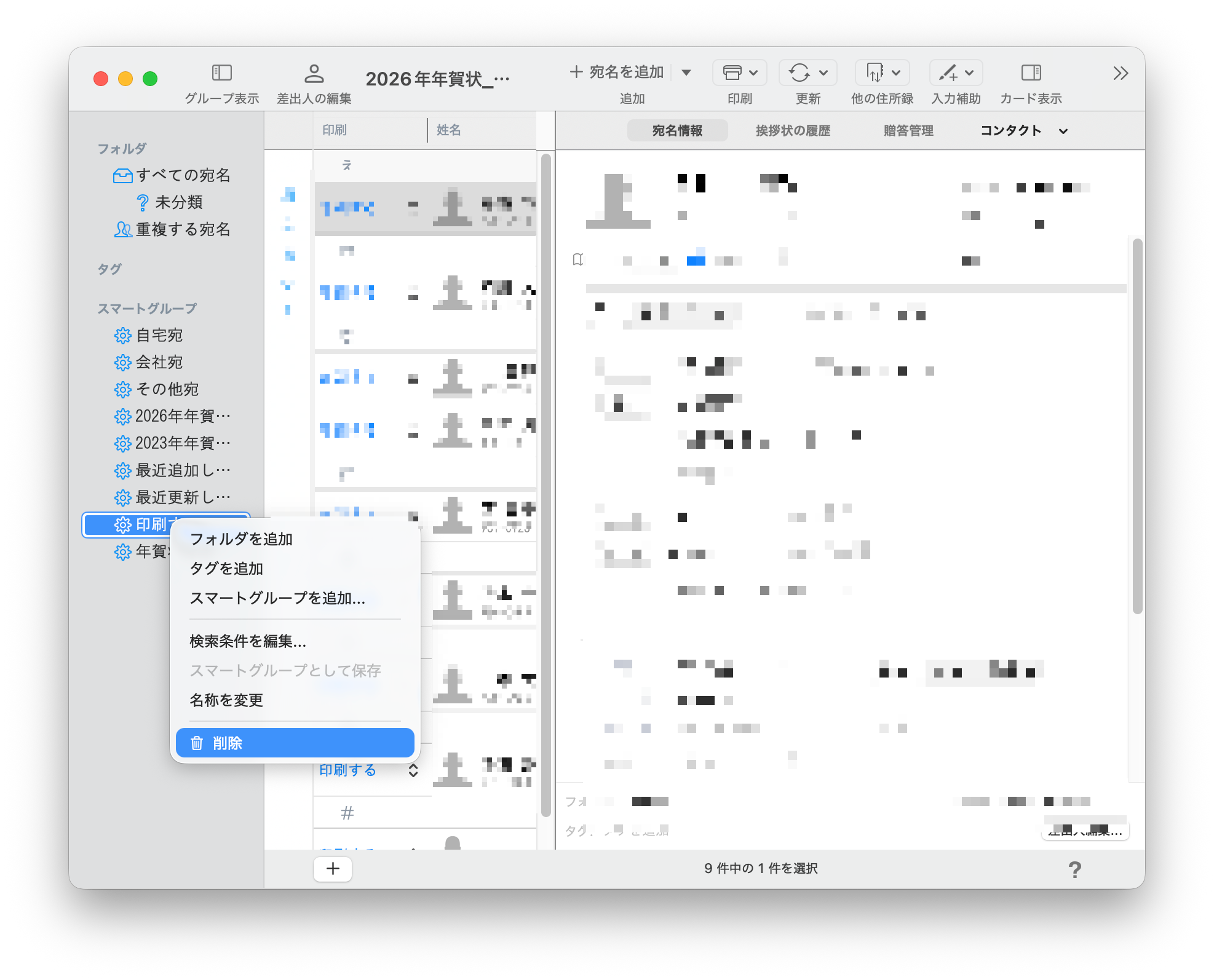Toggle the カード表示 panel icon
Viewport: 1214px width, 980px height.
[1031, 73]
